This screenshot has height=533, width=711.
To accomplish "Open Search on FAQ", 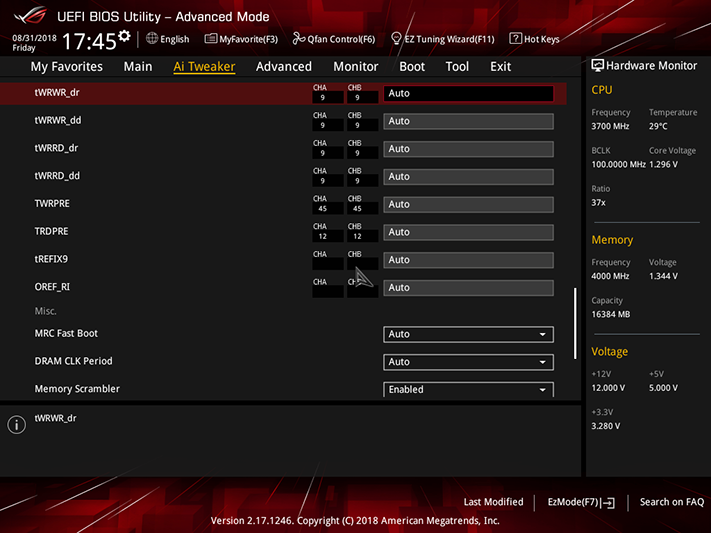I will (672, 502).
